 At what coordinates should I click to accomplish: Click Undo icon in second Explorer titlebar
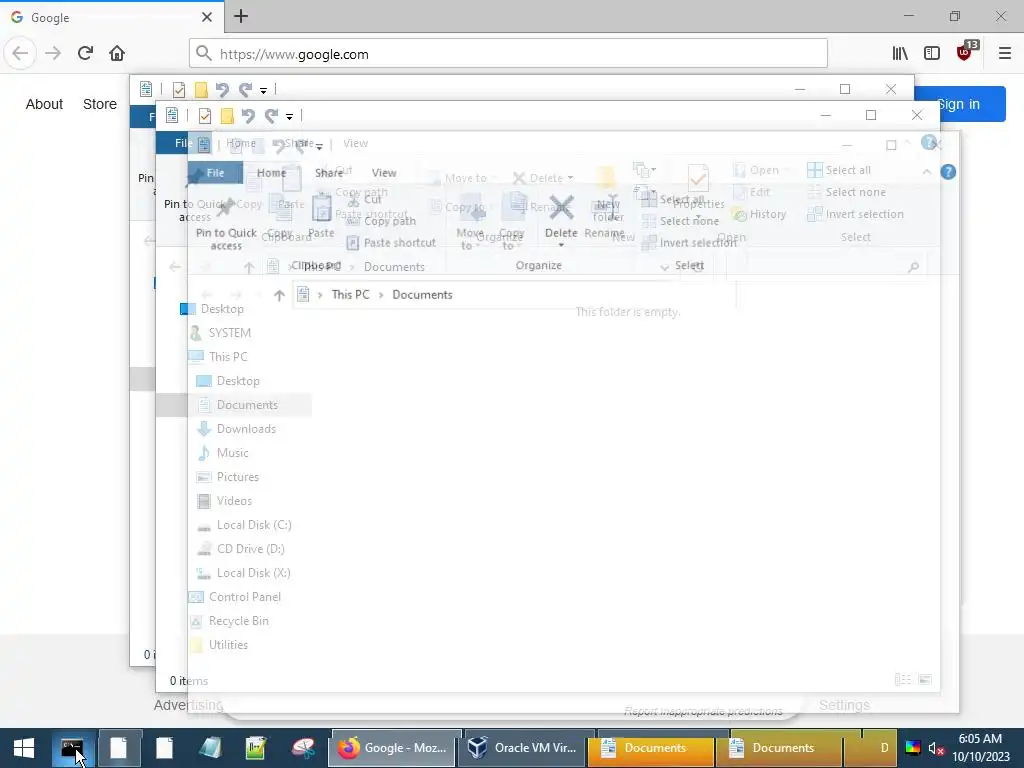pyautogui.click(x=248, y=116)
